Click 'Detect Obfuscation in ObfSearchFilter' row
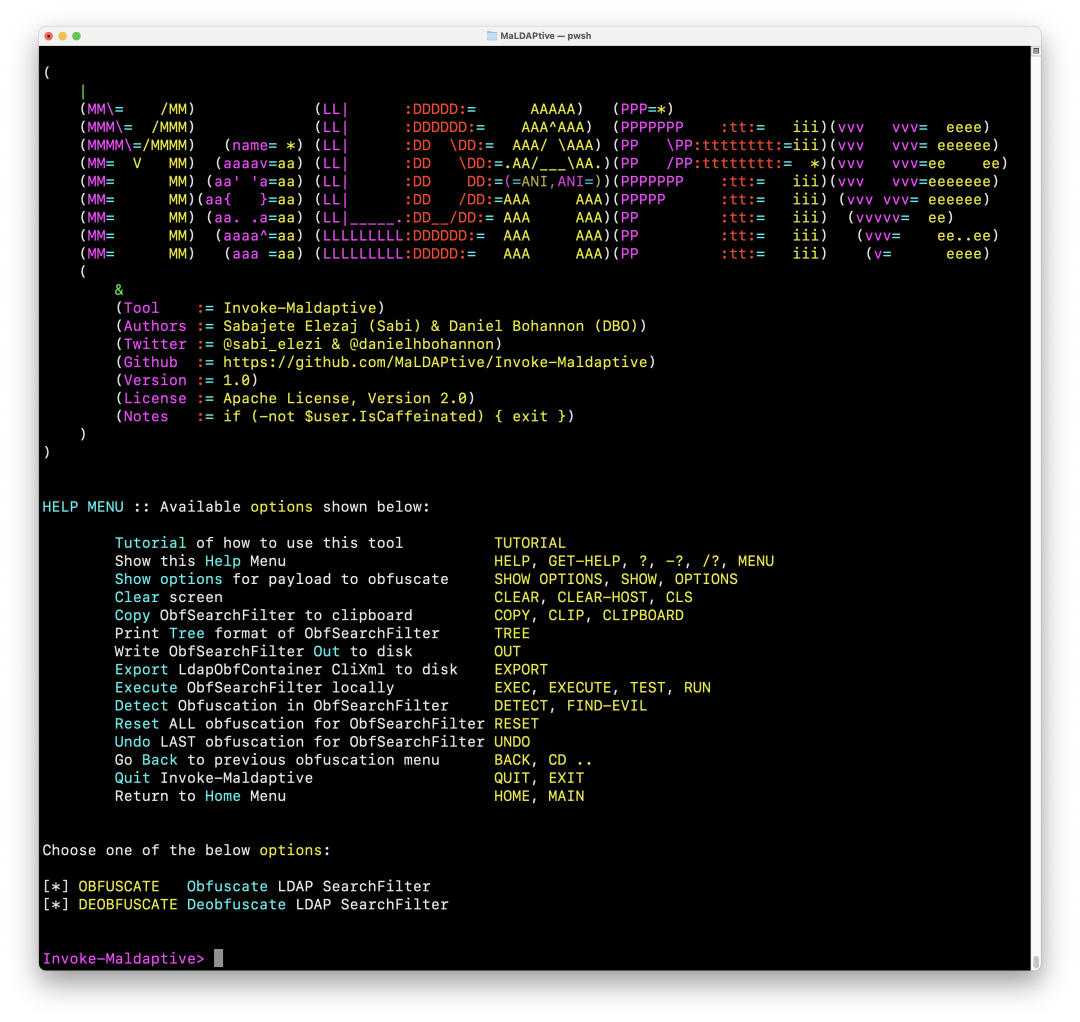Image resolution: width=1080 pixels, height=1022 pixels. tap(282, 706)
